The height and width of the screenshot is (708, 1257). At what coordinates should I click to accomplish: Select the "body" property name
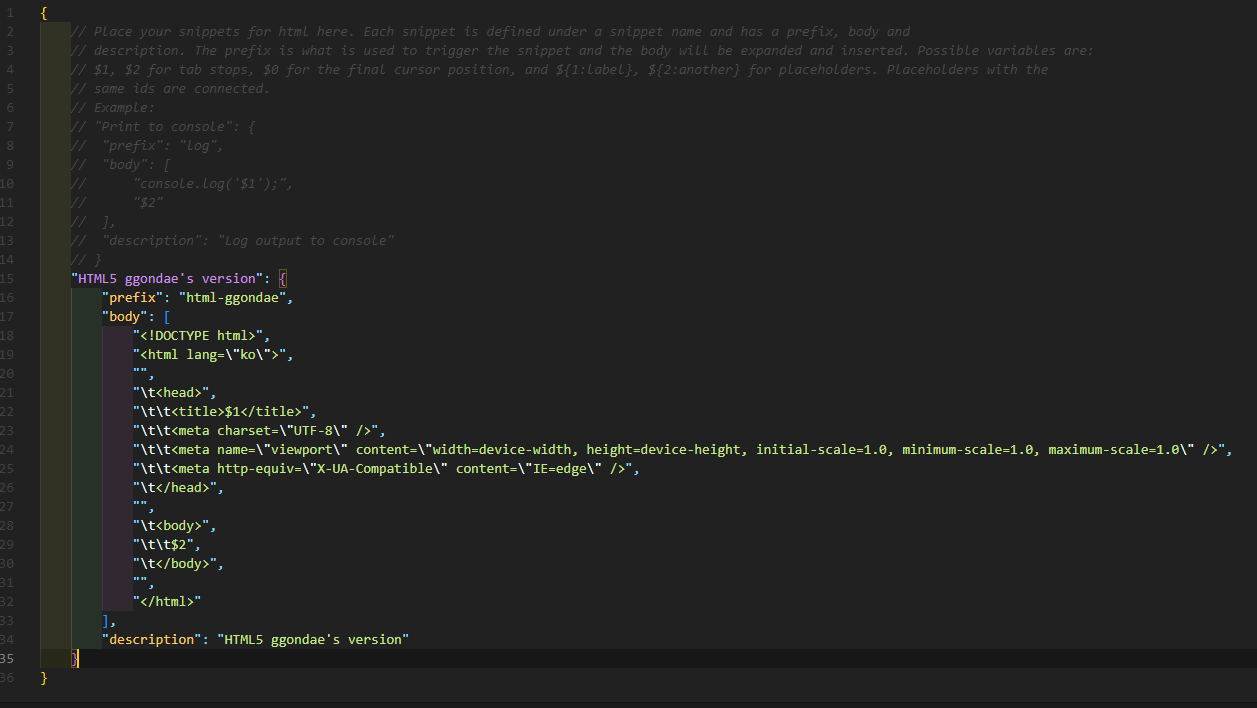point(124,316)
